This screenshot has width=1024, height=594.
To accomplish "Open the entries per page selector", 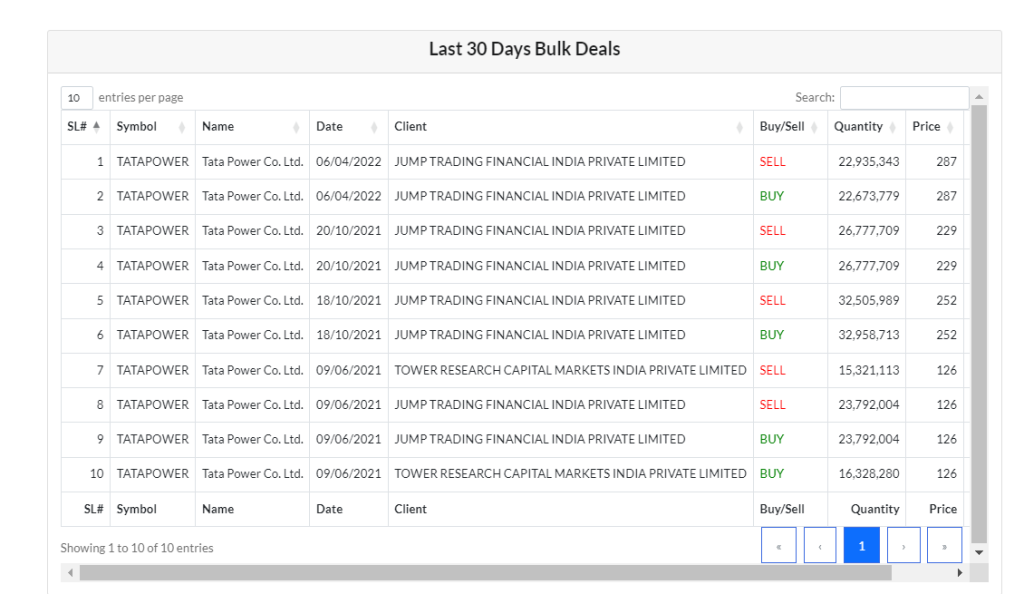I will tap(76, 98).
